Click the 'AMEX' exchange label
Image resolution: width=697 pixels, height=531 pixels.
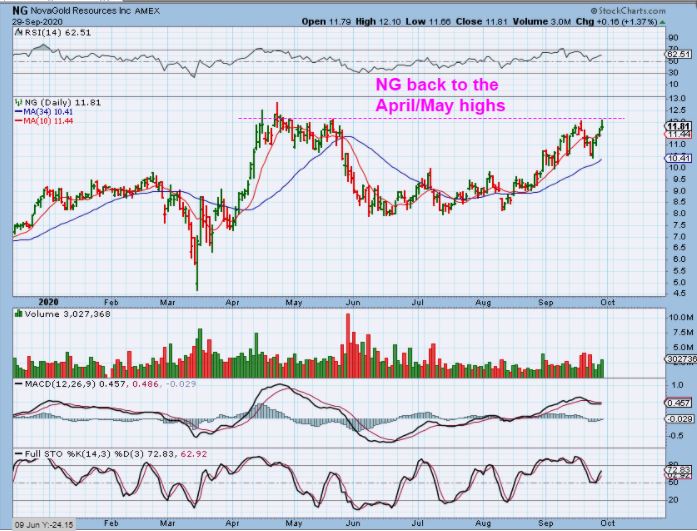147,11
